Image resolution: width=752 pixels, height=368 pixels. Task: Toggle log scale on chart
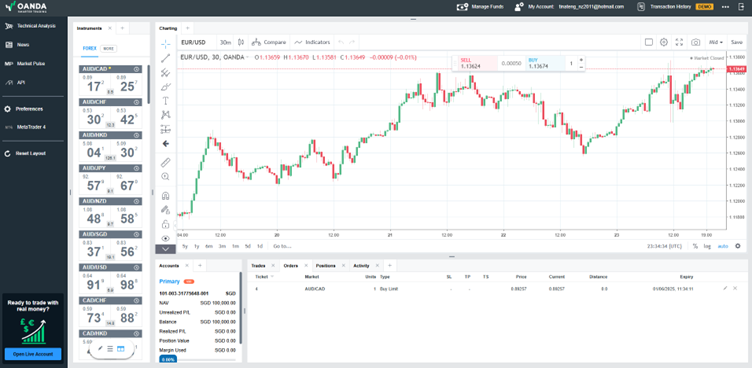[707, 246]
